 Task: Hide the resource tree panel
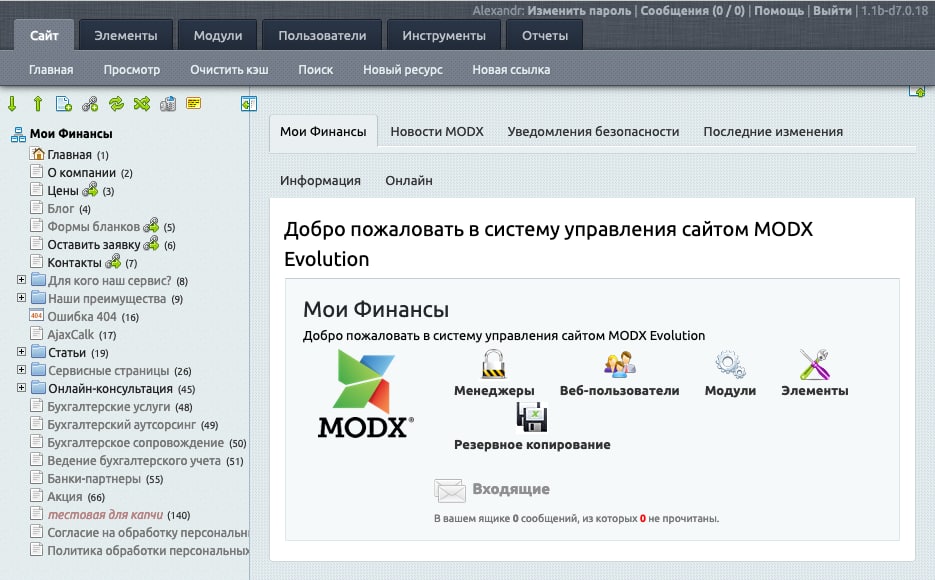coord(249,104)
